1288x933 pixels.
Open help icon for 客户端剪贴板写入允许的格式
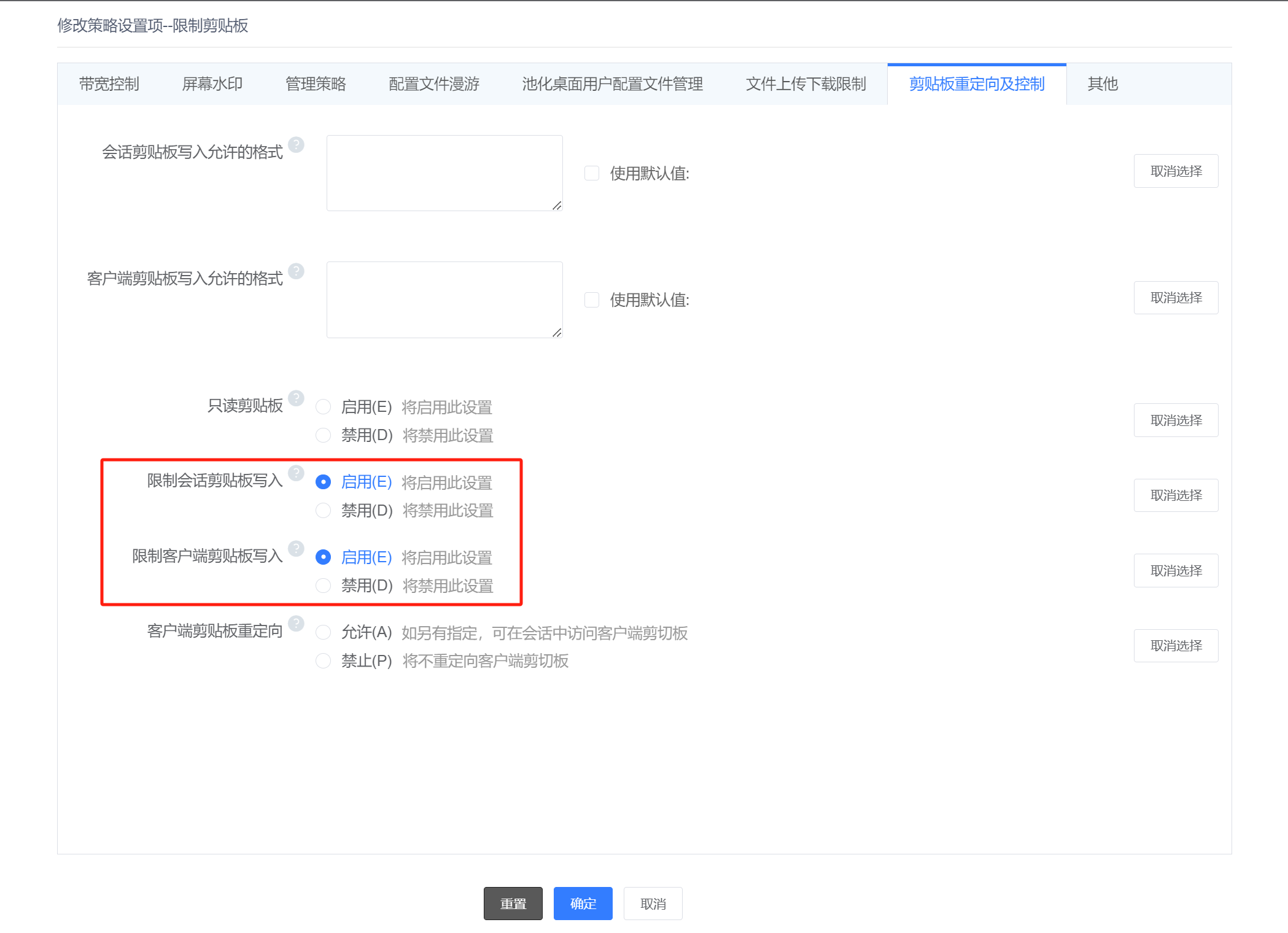pos(296,271)
